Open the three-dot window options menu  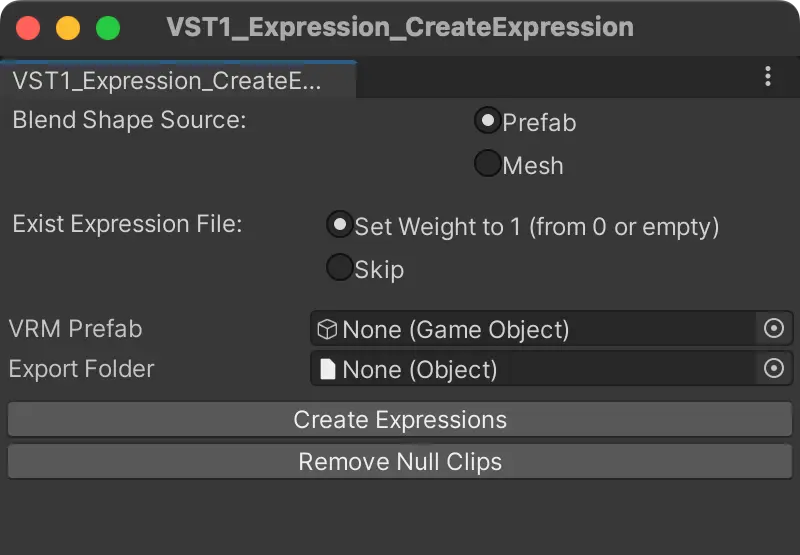[x=768, y=77]
